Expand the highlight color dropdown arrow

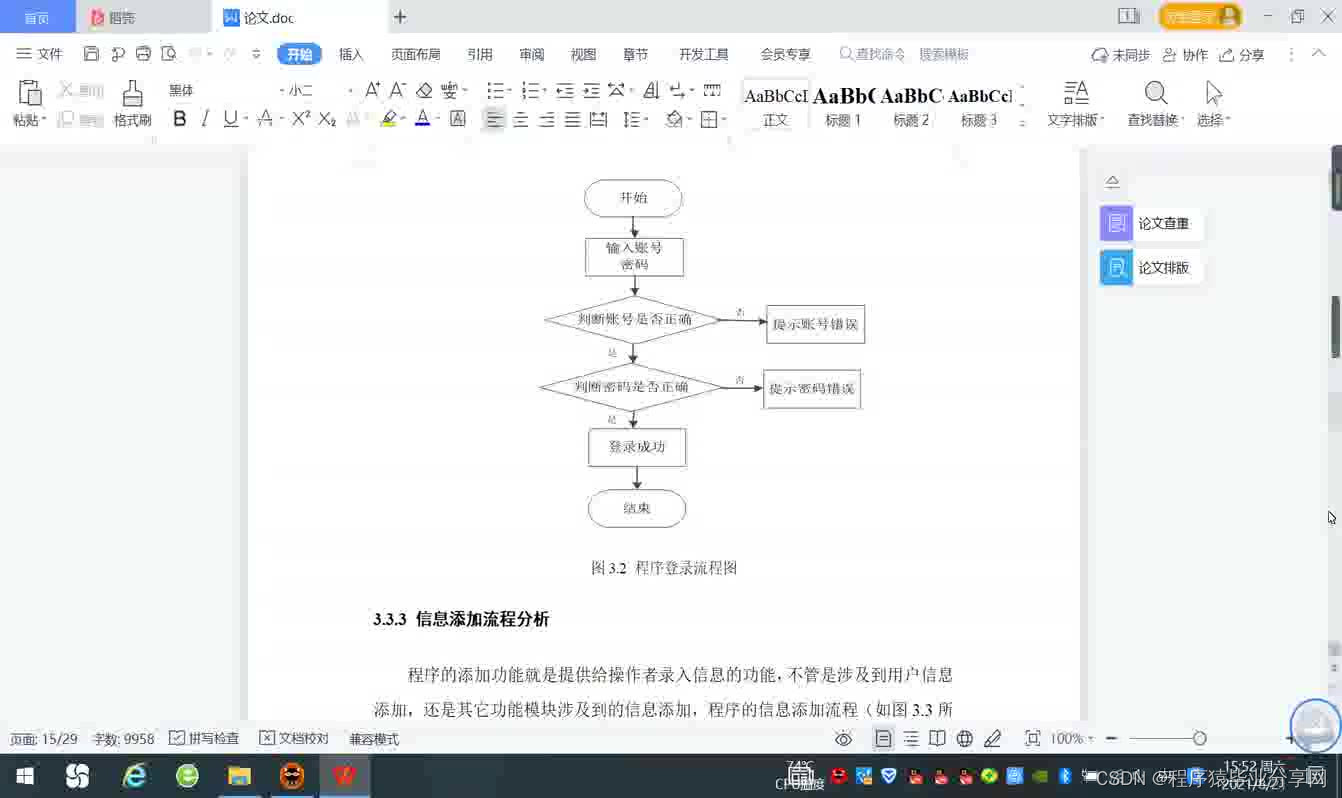pyautogui.click(x=404, y=119)
